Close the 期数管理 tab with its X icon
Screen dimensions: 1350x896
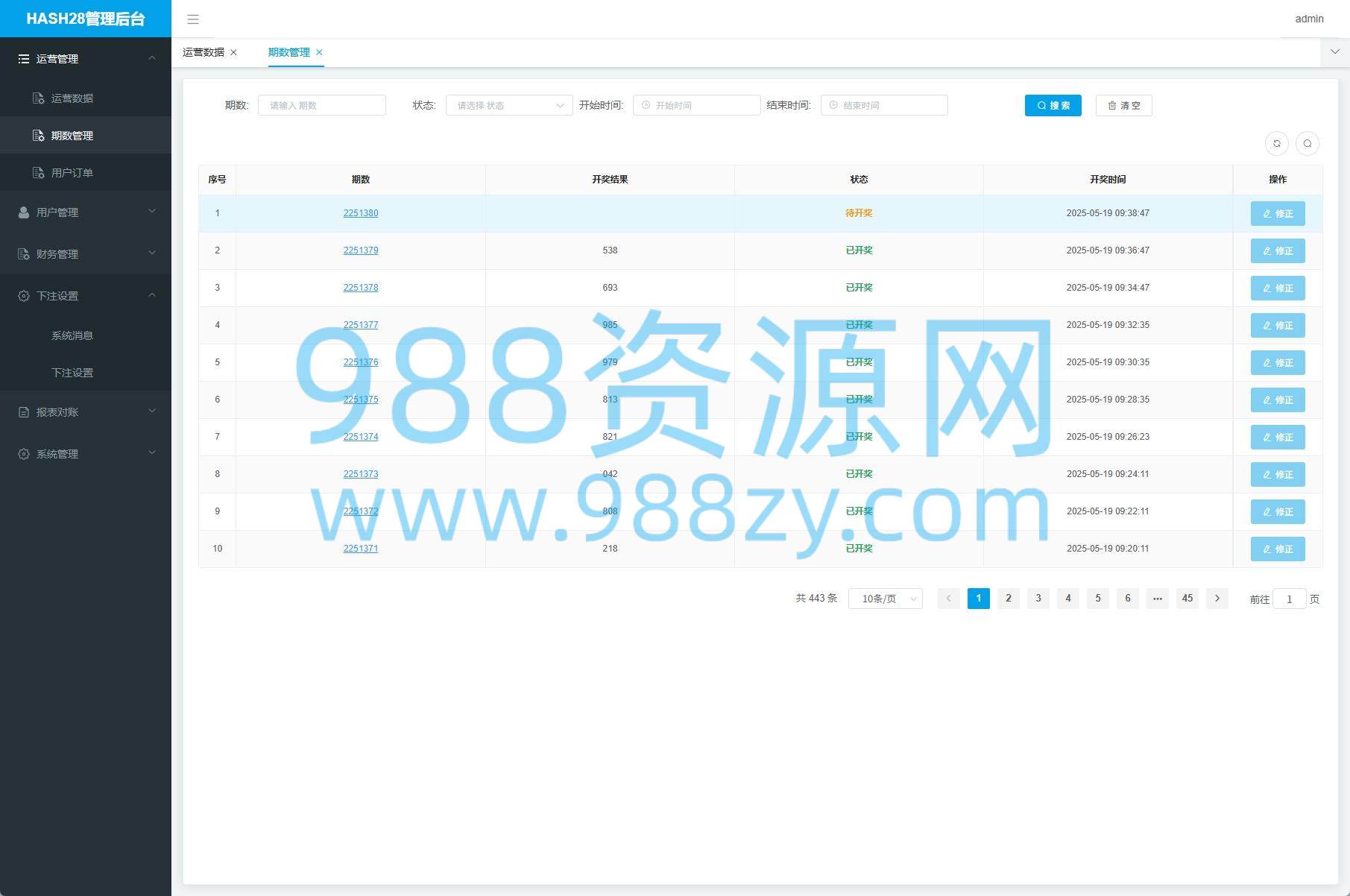[320, 52]
